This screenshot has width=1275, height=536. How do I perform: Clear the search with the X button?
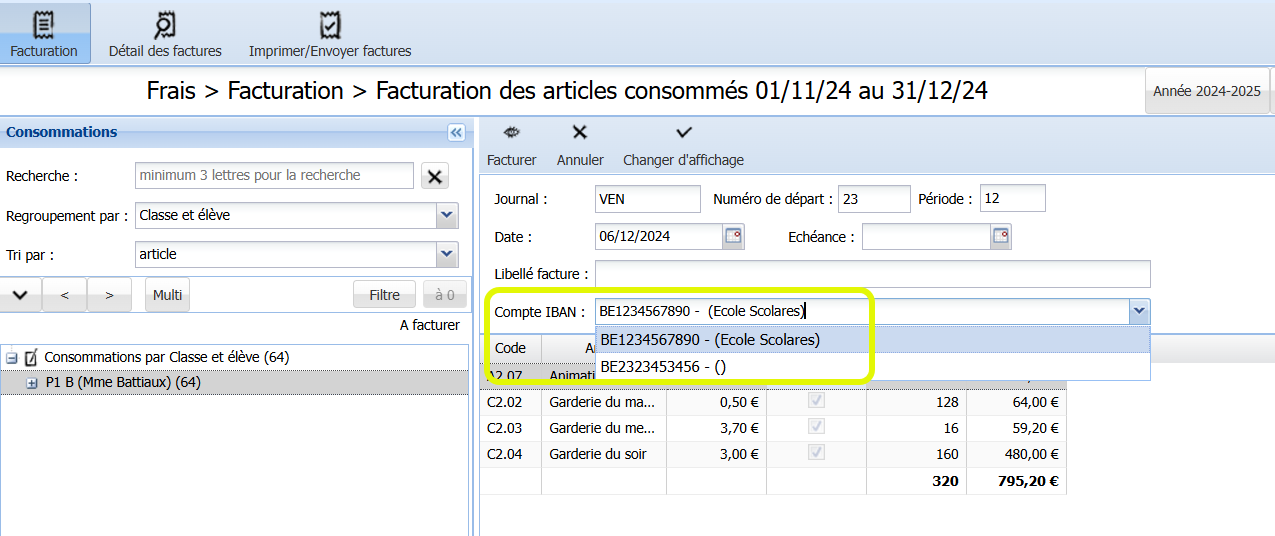click(x=434, y=176)
